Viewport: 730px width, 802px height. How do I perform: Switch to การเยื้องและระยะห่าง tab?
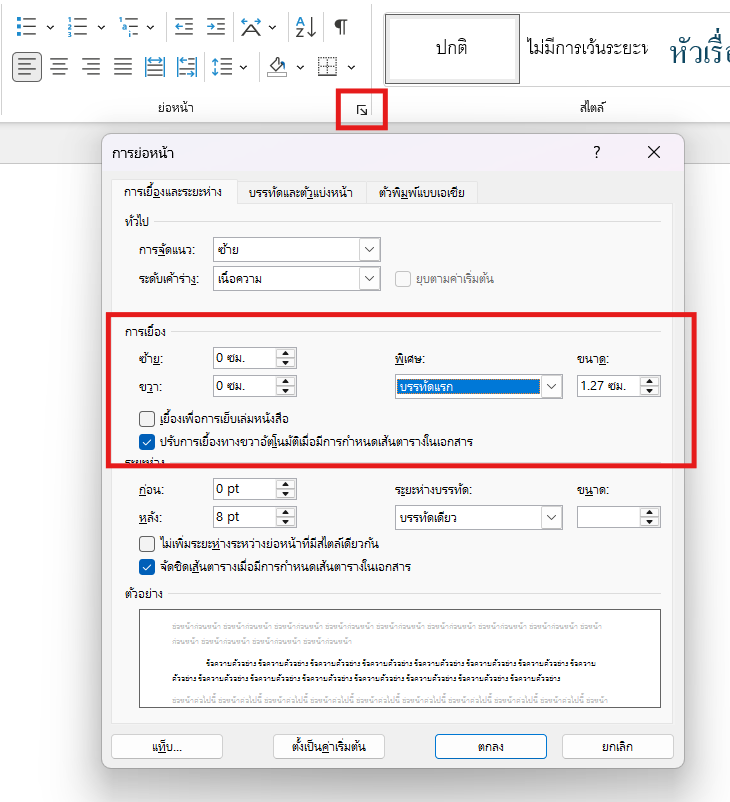coord(173,192)
